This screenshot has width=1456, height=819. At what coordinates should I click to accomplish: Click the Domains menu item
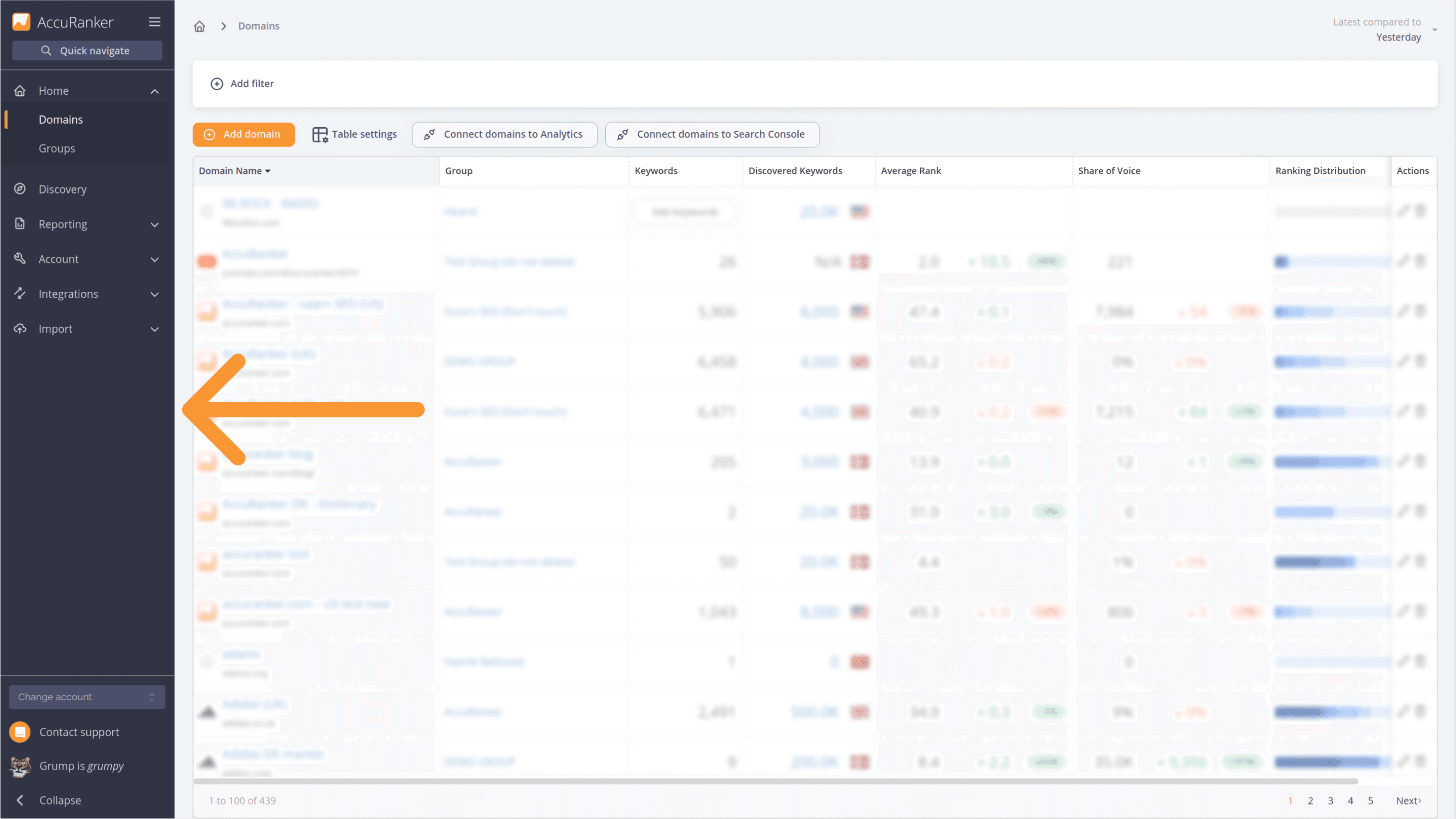point(60,119)
